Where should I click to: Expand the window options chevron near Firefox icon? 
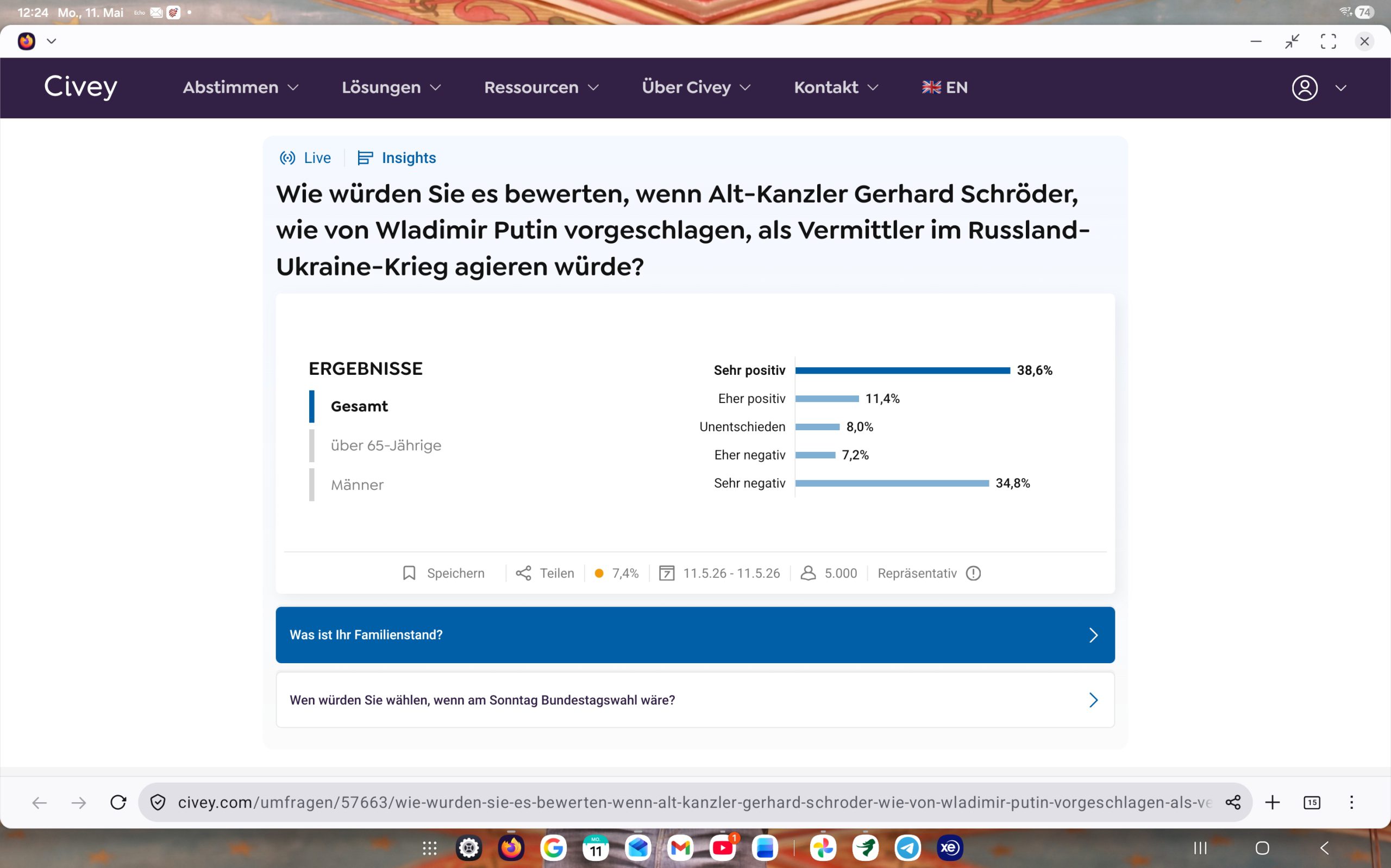click(x=52, y=41)
